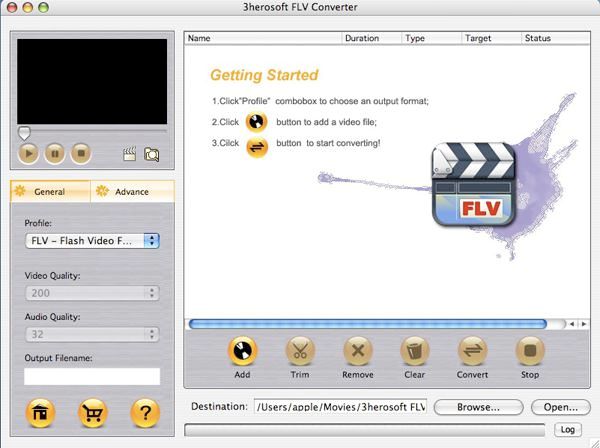
Task: Sort by the Name column header
Action: (263, 38)
